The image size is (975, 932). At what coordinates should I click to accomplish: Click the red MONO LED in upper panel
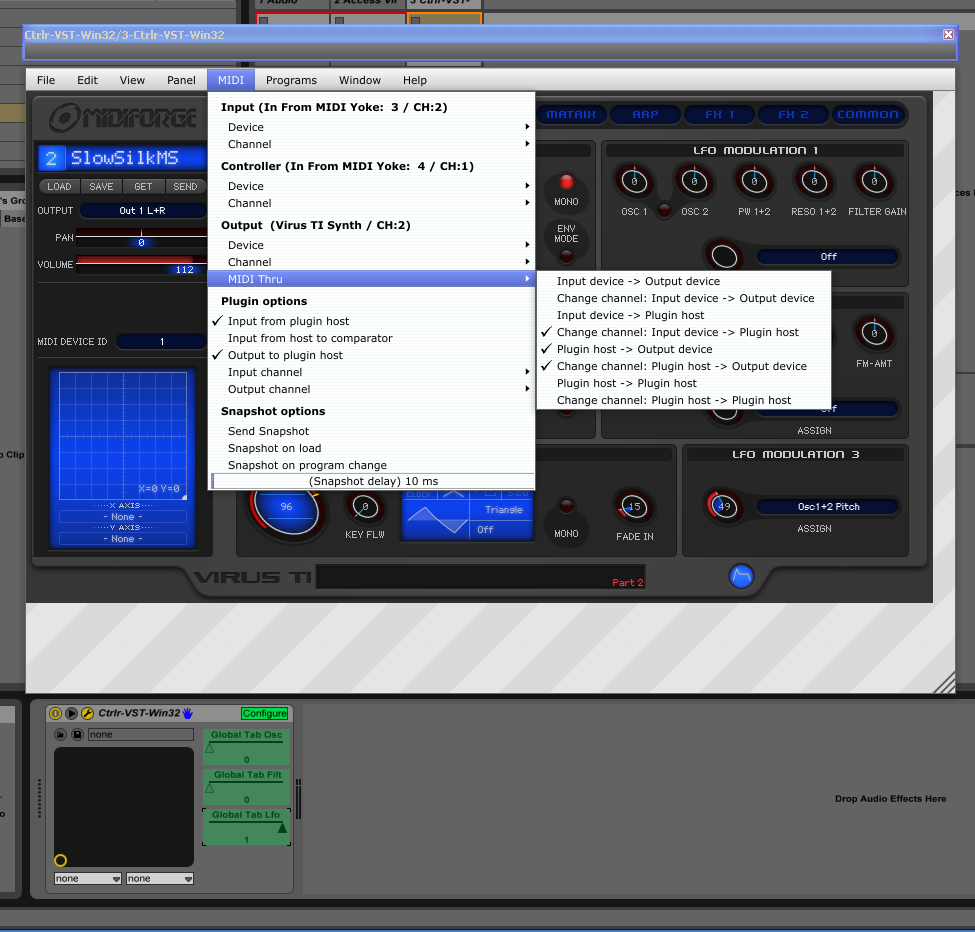(566, 182)
